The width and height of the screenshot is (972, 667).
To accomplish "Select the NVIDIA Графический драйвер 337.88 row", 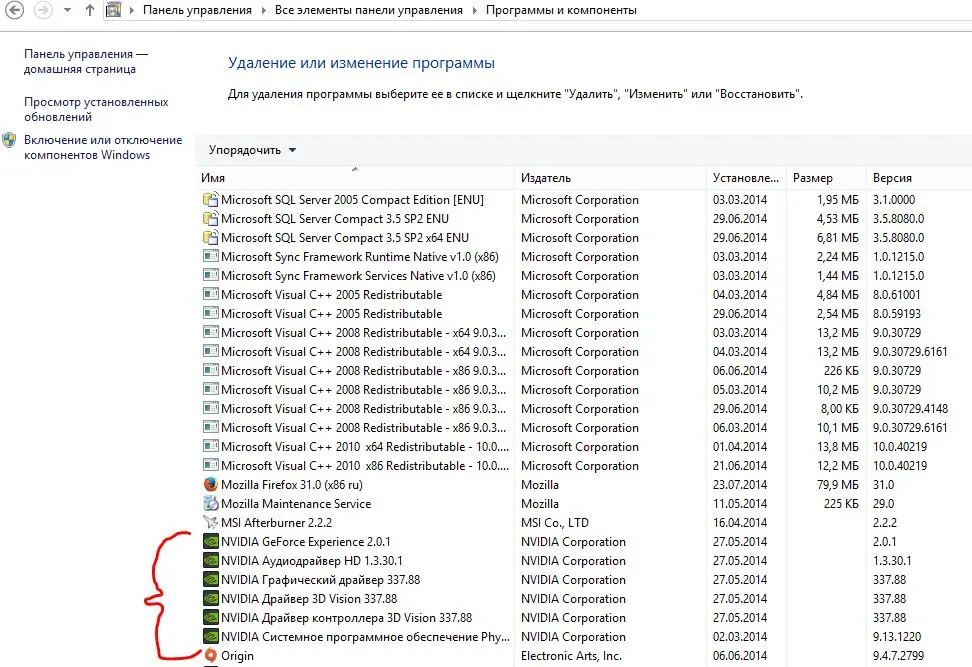I will [x=320, y=580].
